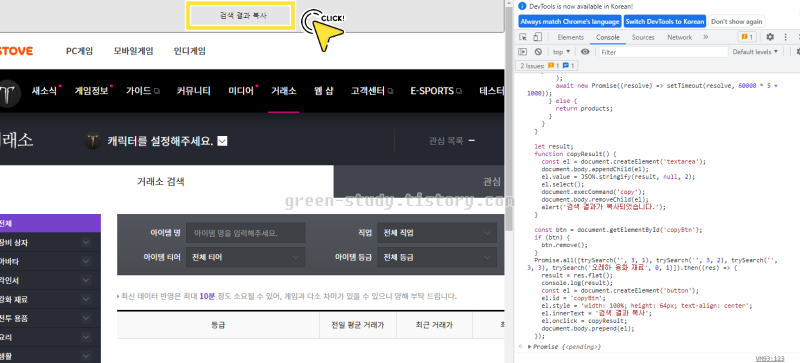Switch to the Sources tab
800x363 pixels.
(643, 37)
